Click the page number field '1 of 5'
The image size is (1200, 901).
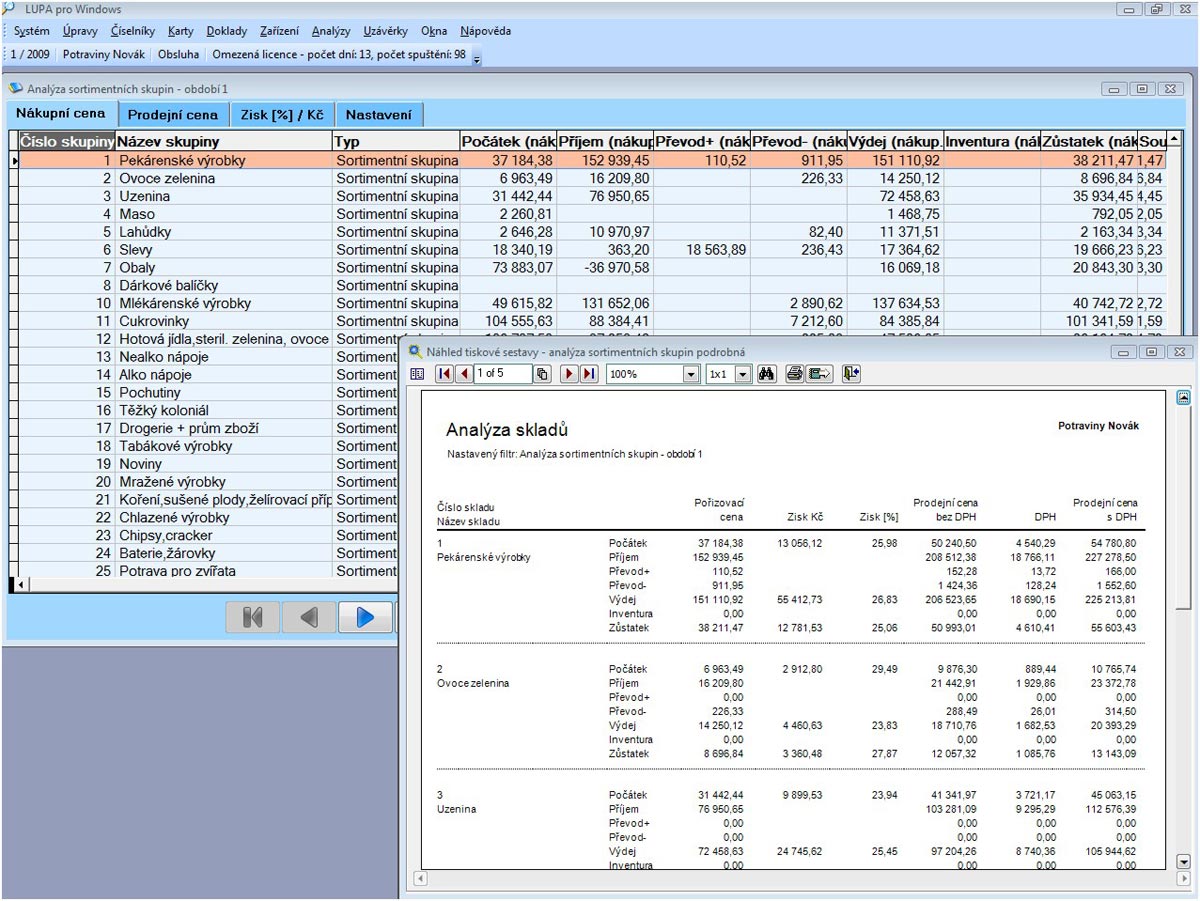coord(503,373)
